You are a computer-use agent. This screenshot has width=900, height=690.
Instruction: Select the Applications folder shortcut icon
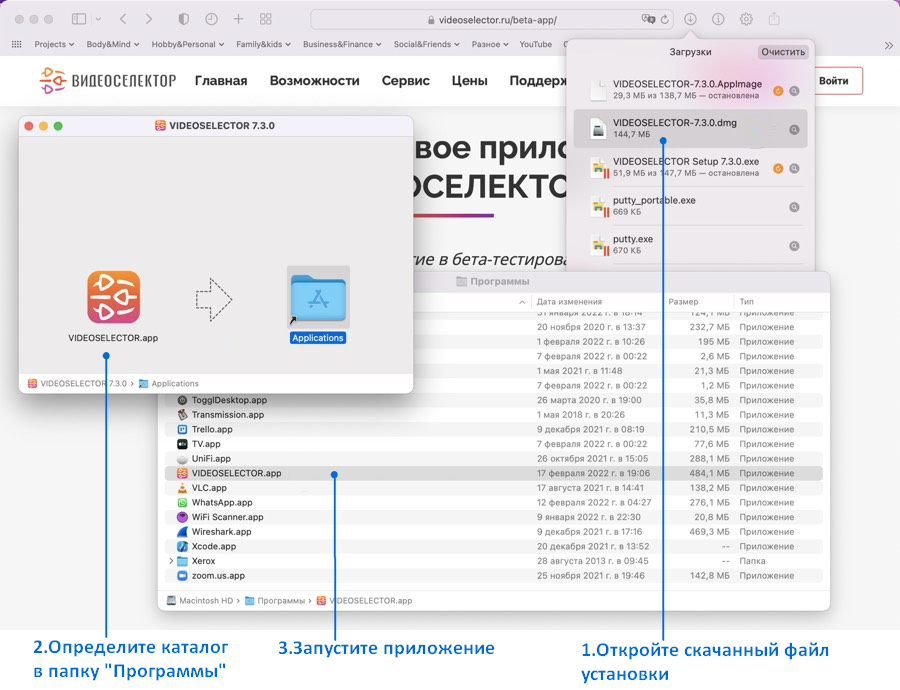(x=318, y=298)
